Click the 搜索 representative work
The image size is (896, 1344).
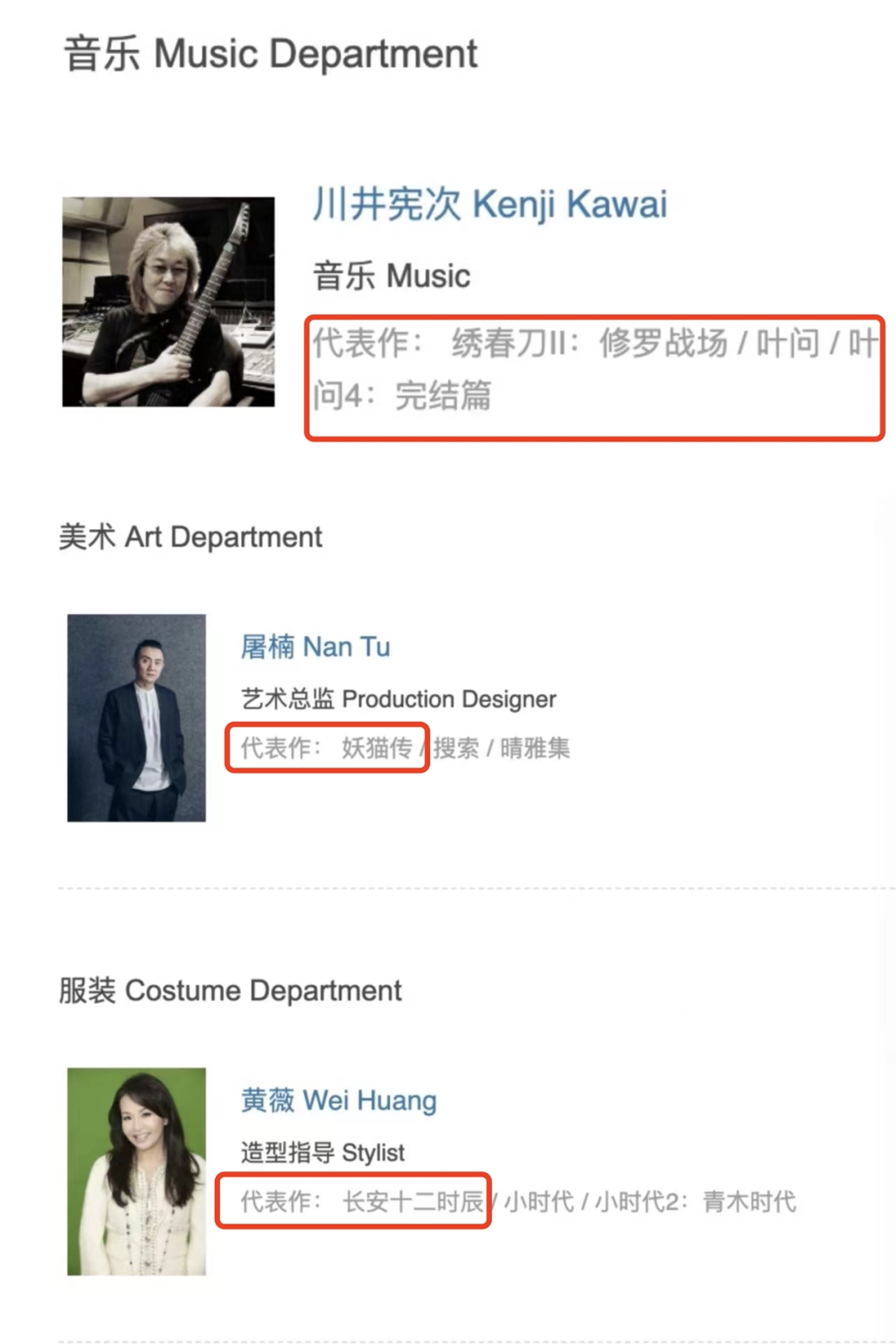pyautogui.click(x=456, y=748)
